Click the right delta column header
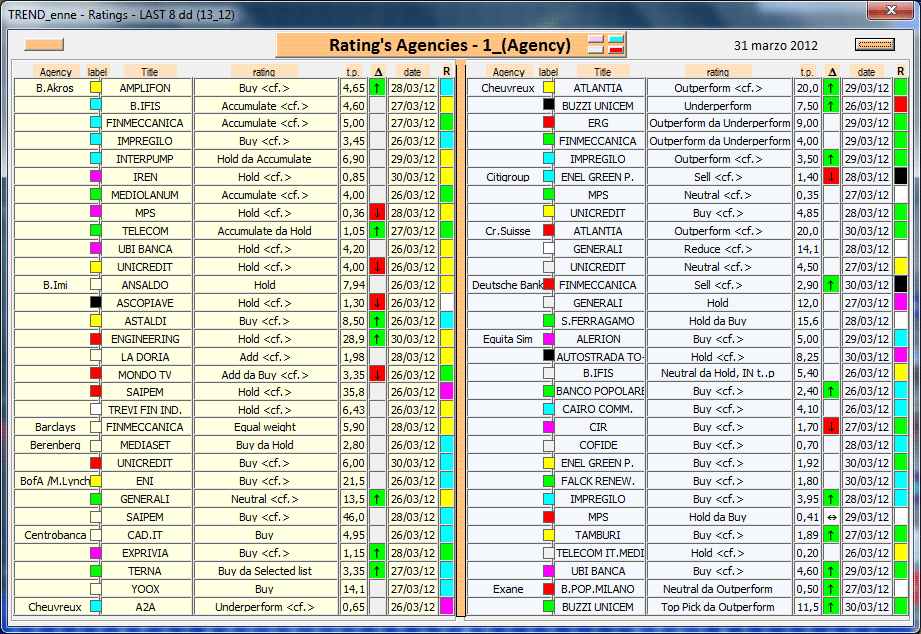Image resolution: width=921 pixels, height=634 pixels. pyautogui.click(x=832, y=72)
